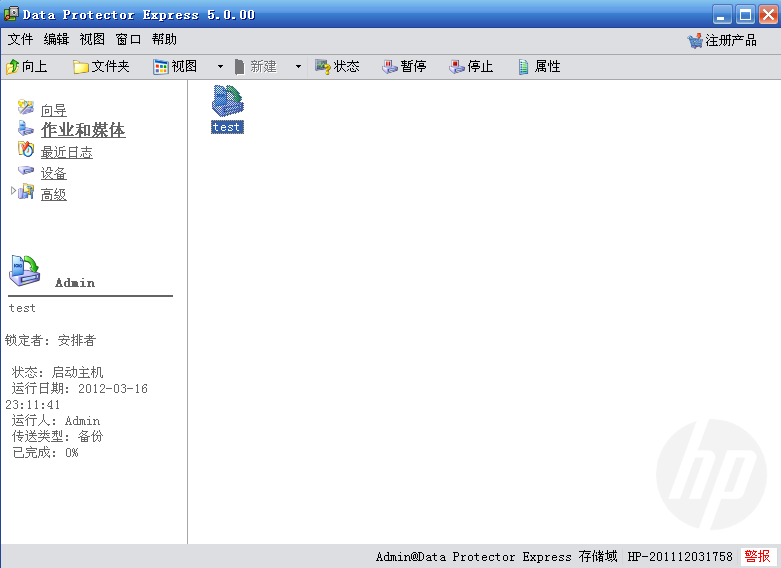Open the 视图 menu in the menu bar
Image resolution: width=781 pixels, height=568 pixels.
[92, 39]
